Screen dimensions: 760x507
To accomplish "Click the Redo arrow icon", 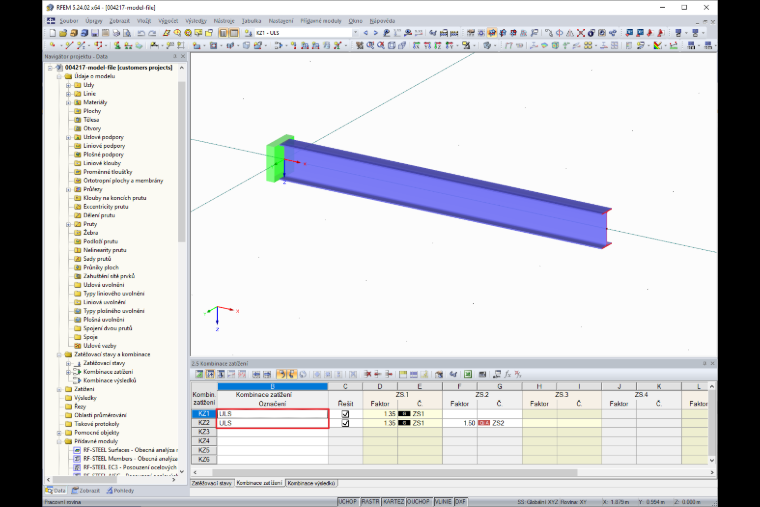I will click(152, 33).
